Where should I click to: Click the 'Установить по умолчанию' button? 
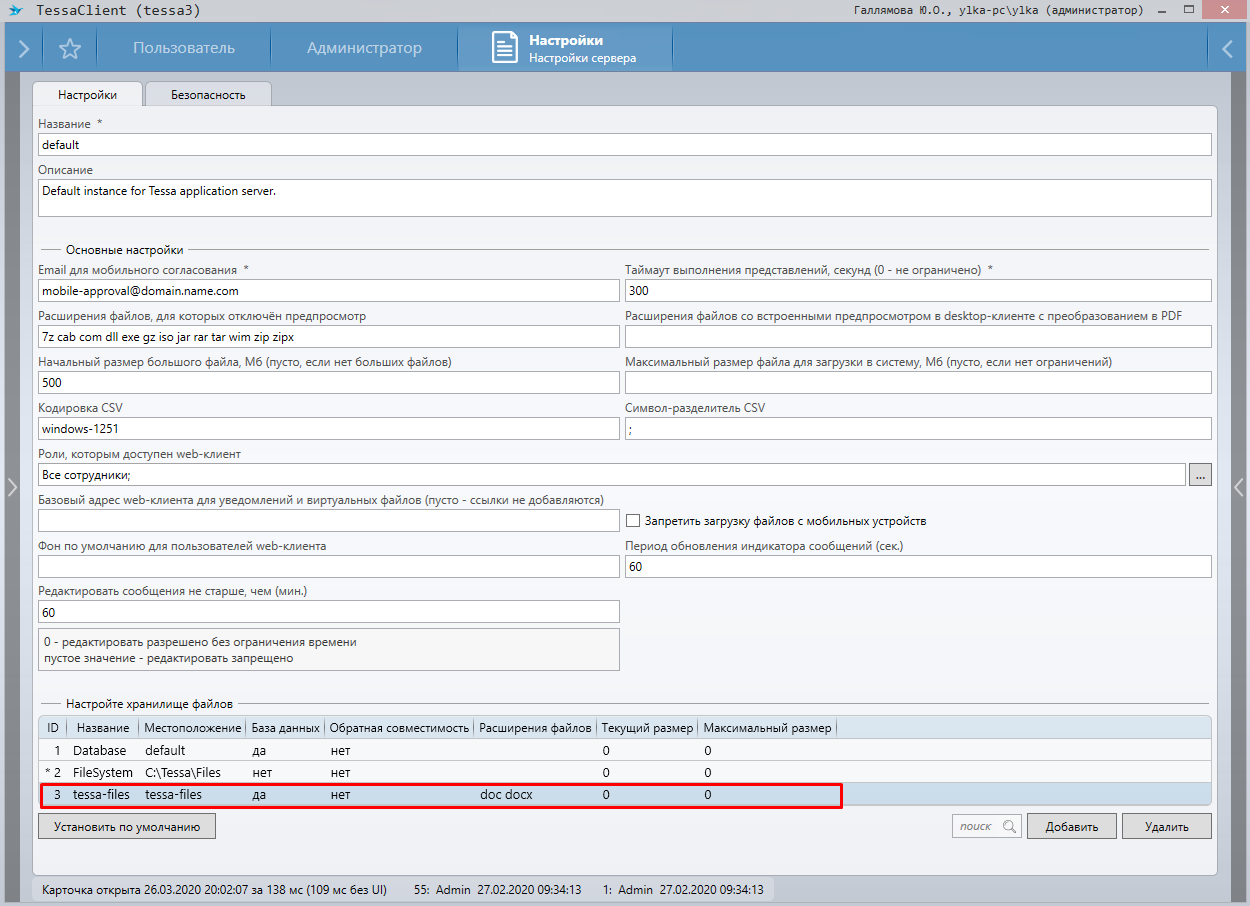pos(127,826)
